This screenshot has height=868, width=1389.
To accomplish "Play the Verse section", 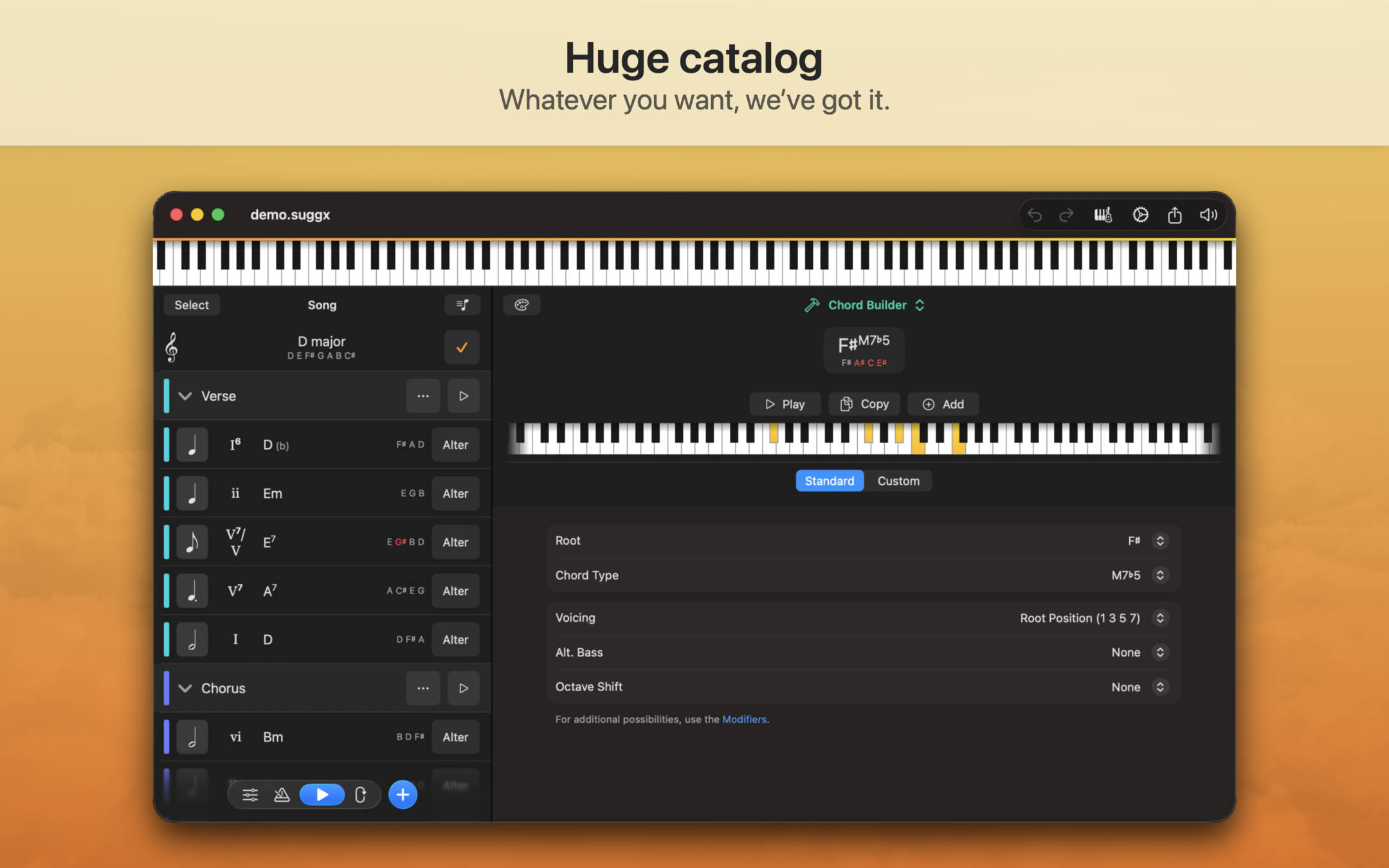I will click(x=463, y=396).
